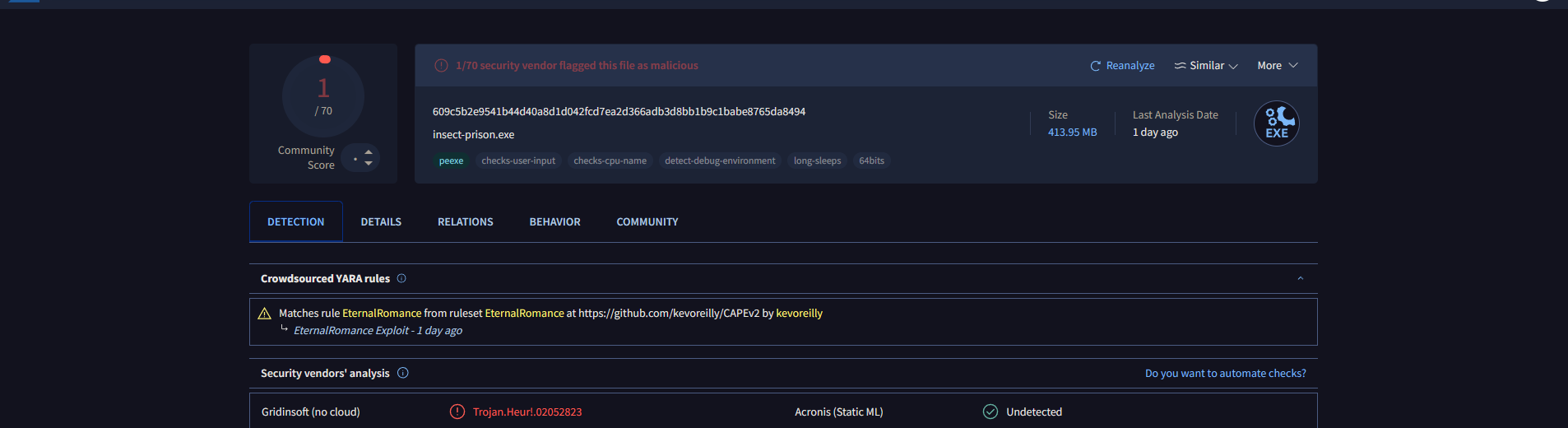Click the 1/70 detection score gauge

click(x=323, y=96)
